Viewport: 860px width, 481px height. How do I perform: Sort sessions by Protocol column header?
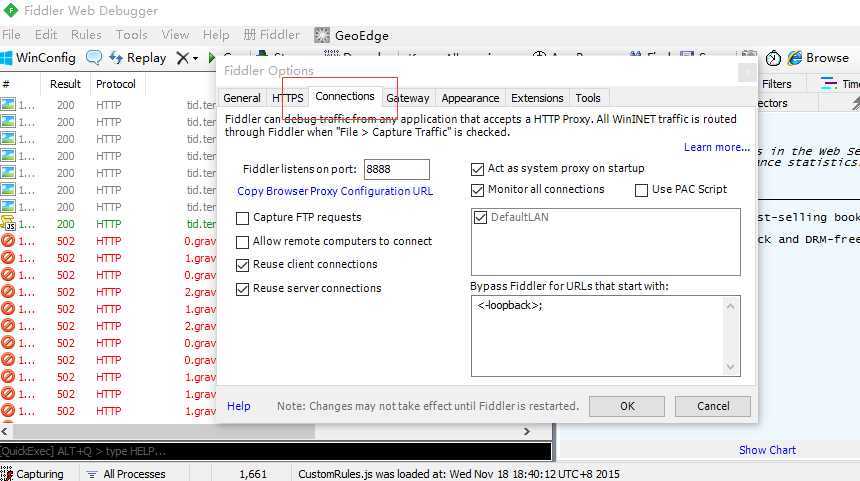click(116, 84)
